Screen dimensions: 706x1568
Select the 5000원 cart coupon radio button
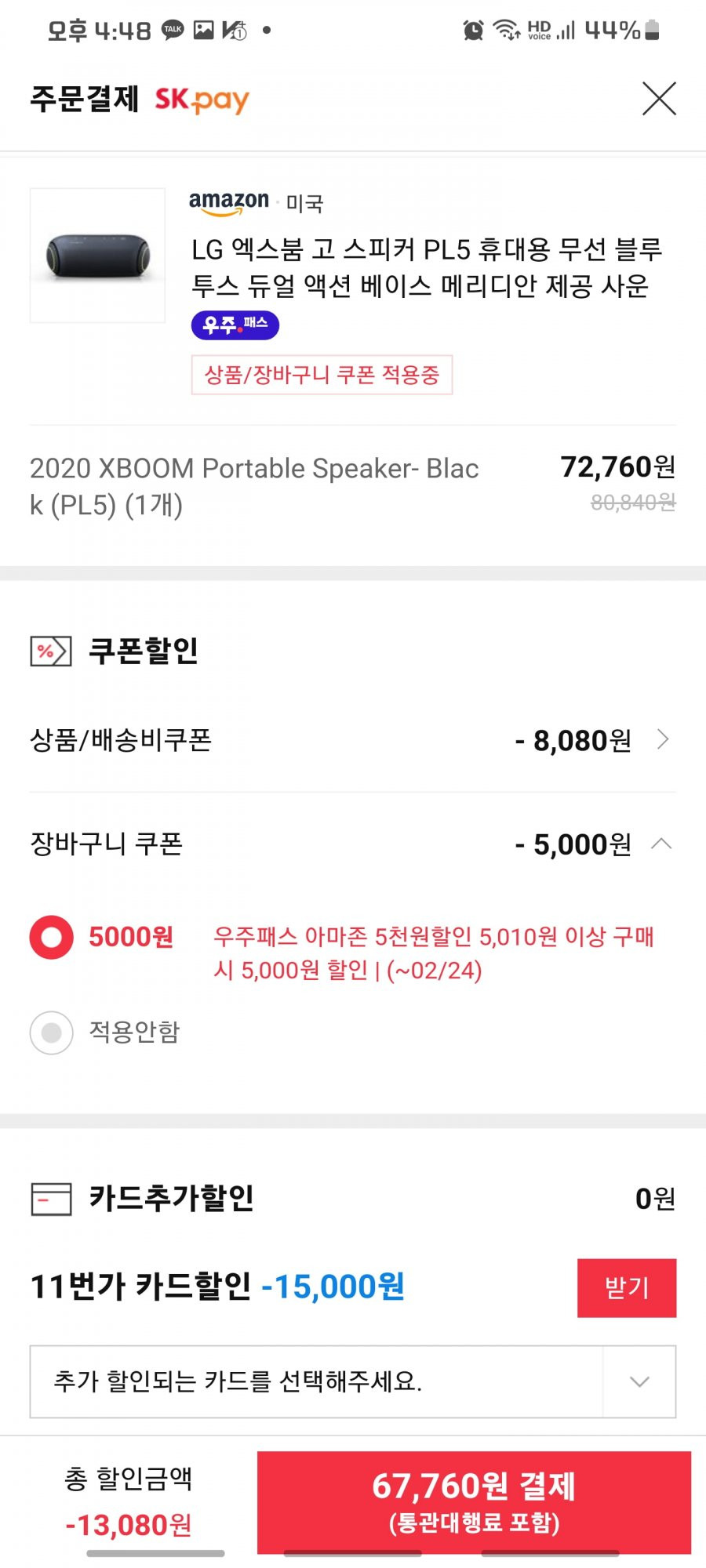pos(52,937)
